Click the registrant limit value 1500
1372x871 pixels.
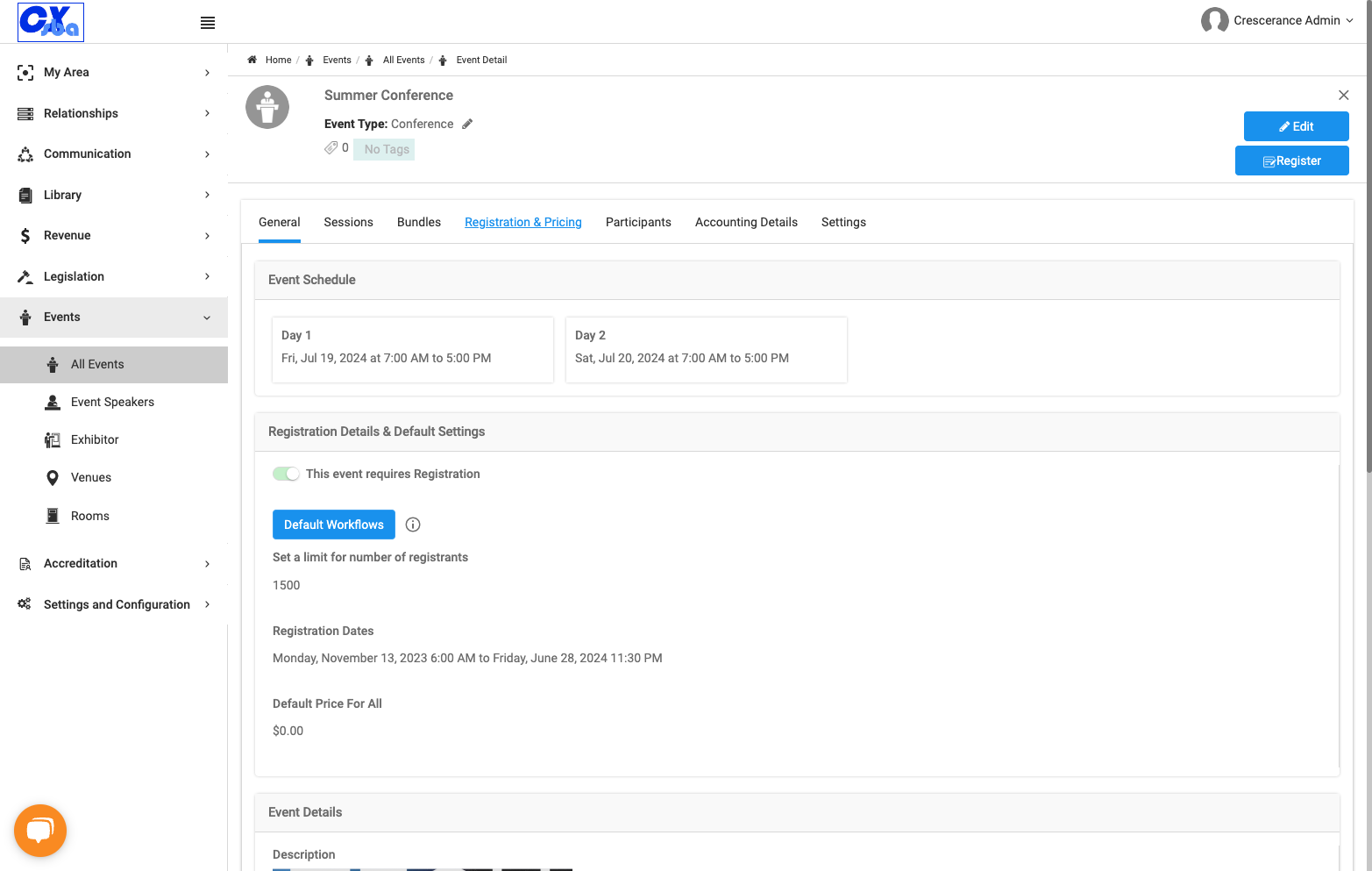coord(287,585)
